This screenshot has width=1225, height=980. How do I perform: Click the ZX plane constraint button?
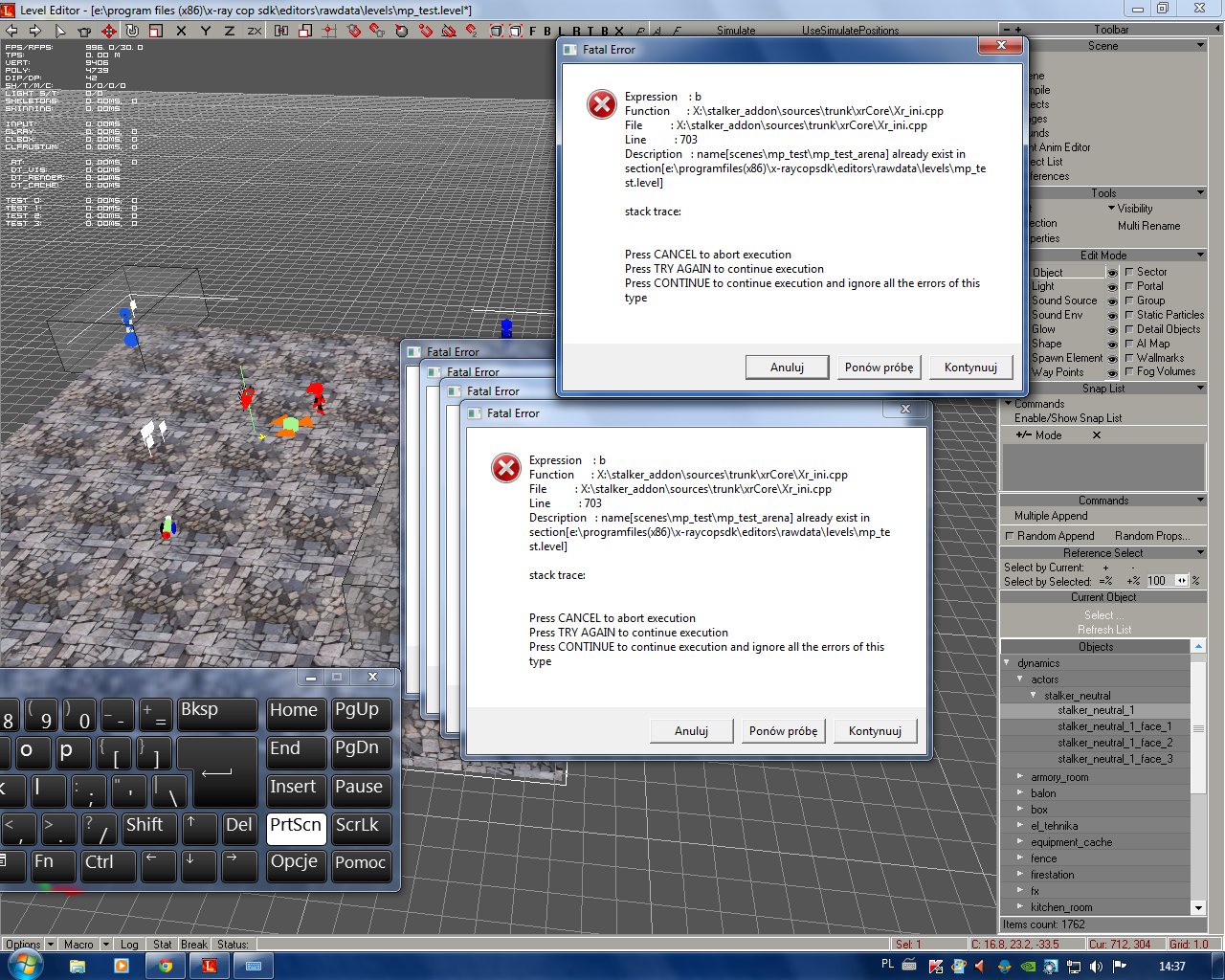coord(255,31)
